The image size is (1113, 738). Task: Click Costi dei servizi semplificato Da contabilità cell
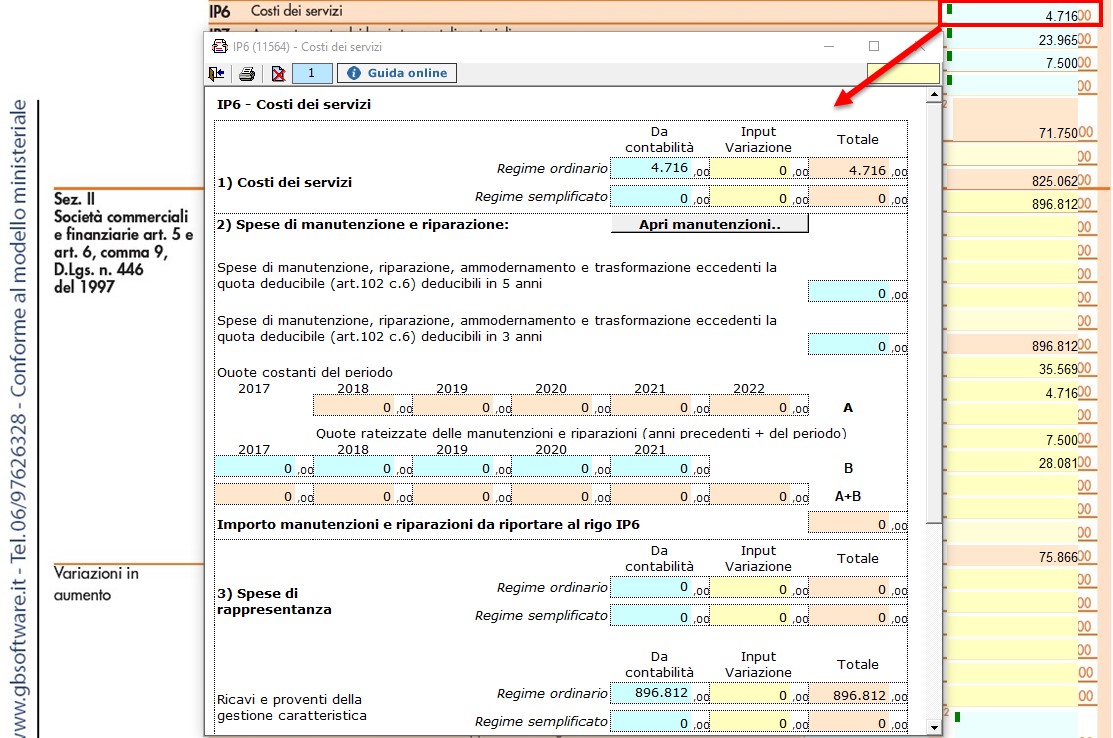coord(659,197)
